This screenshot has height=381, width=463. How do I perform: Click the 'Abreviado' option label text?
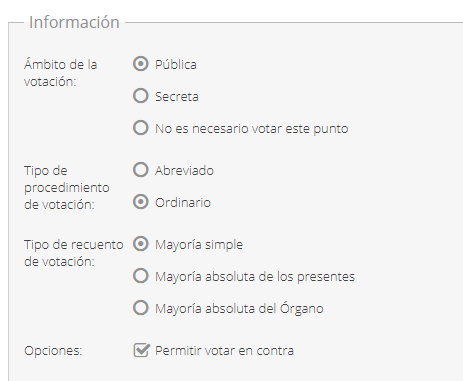pyautogui.click(x=184, y=171)
